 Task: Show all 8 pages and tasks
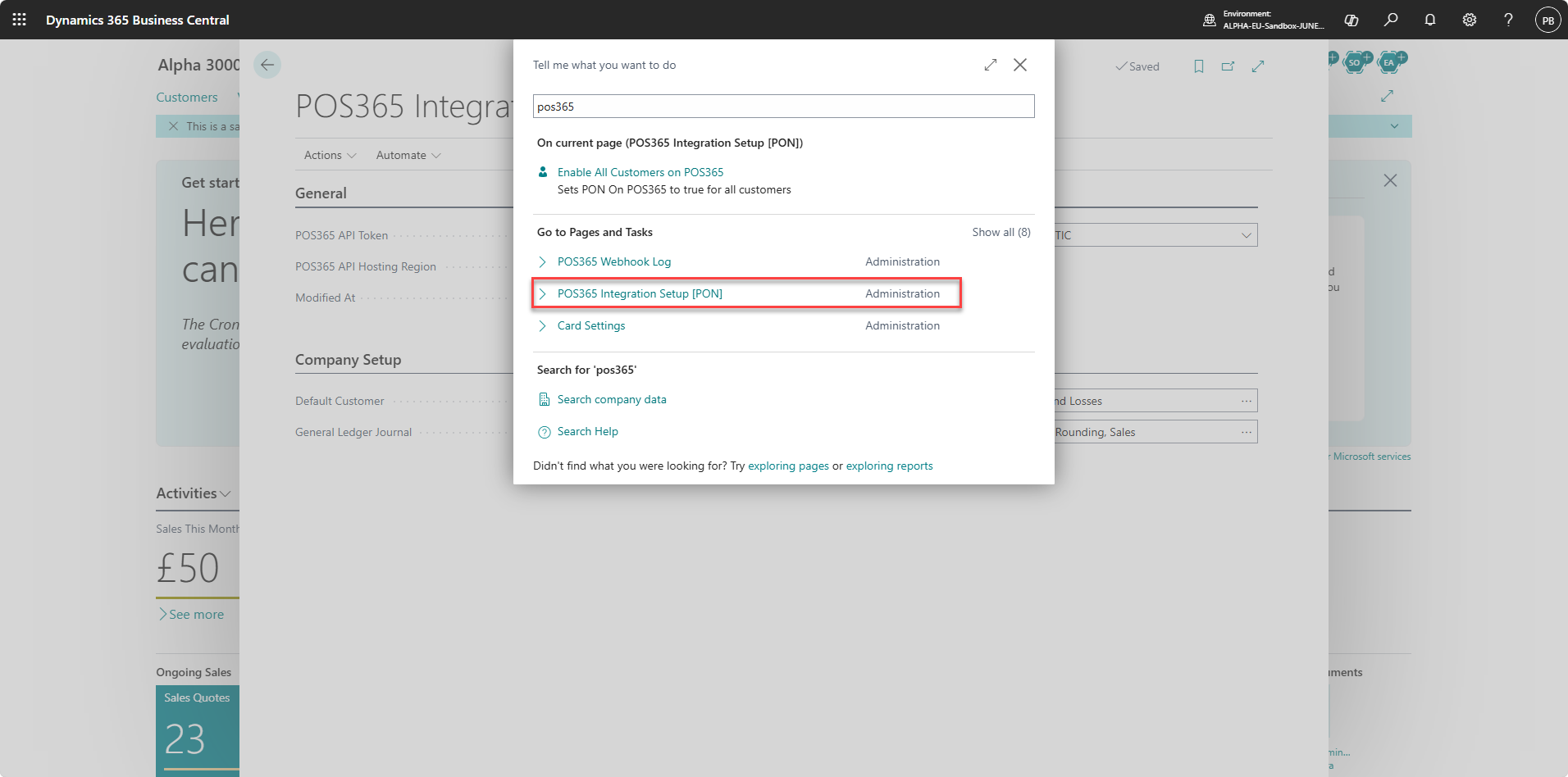pos(1001,232)
